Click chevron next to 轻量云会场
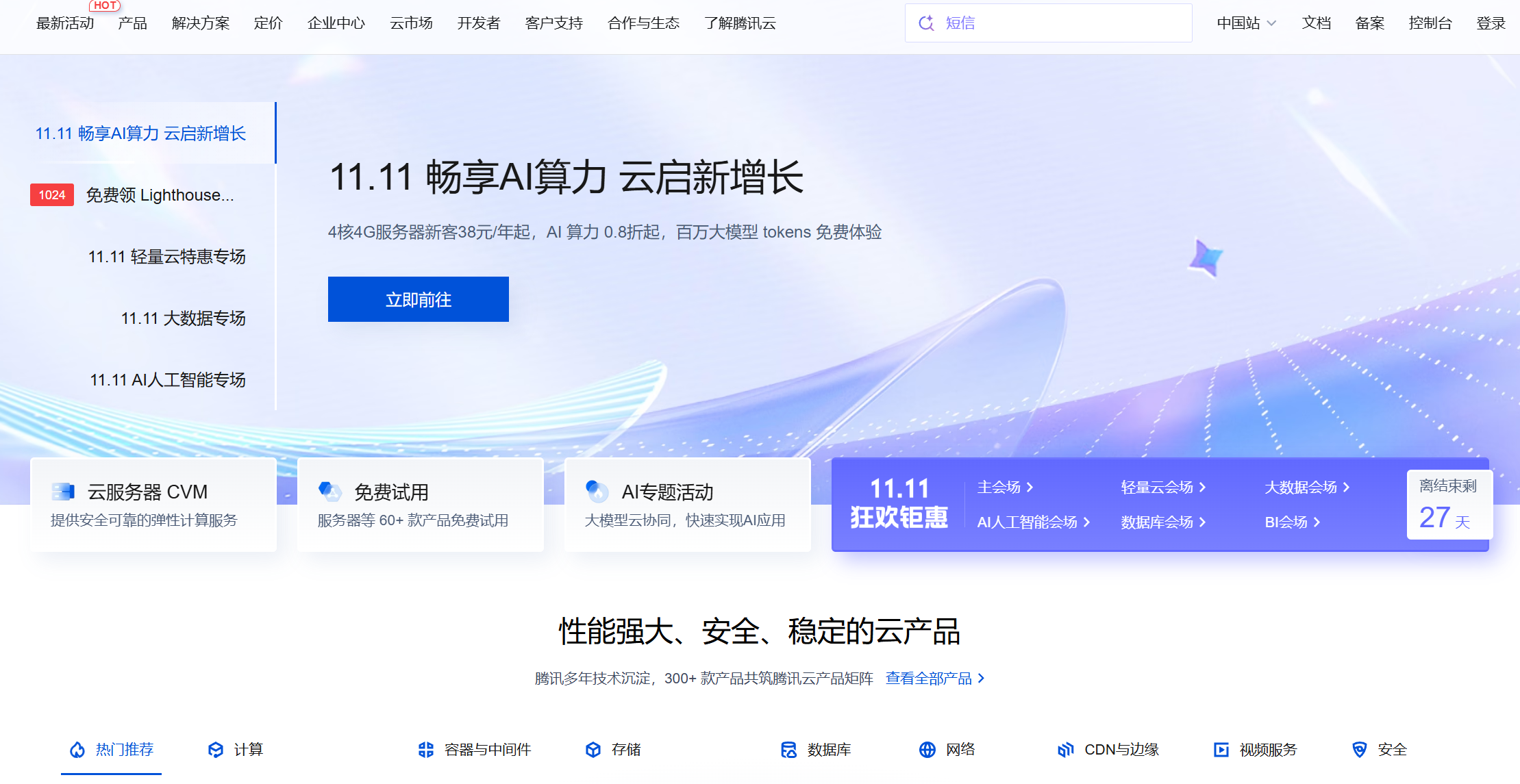 coord(1202,488)
